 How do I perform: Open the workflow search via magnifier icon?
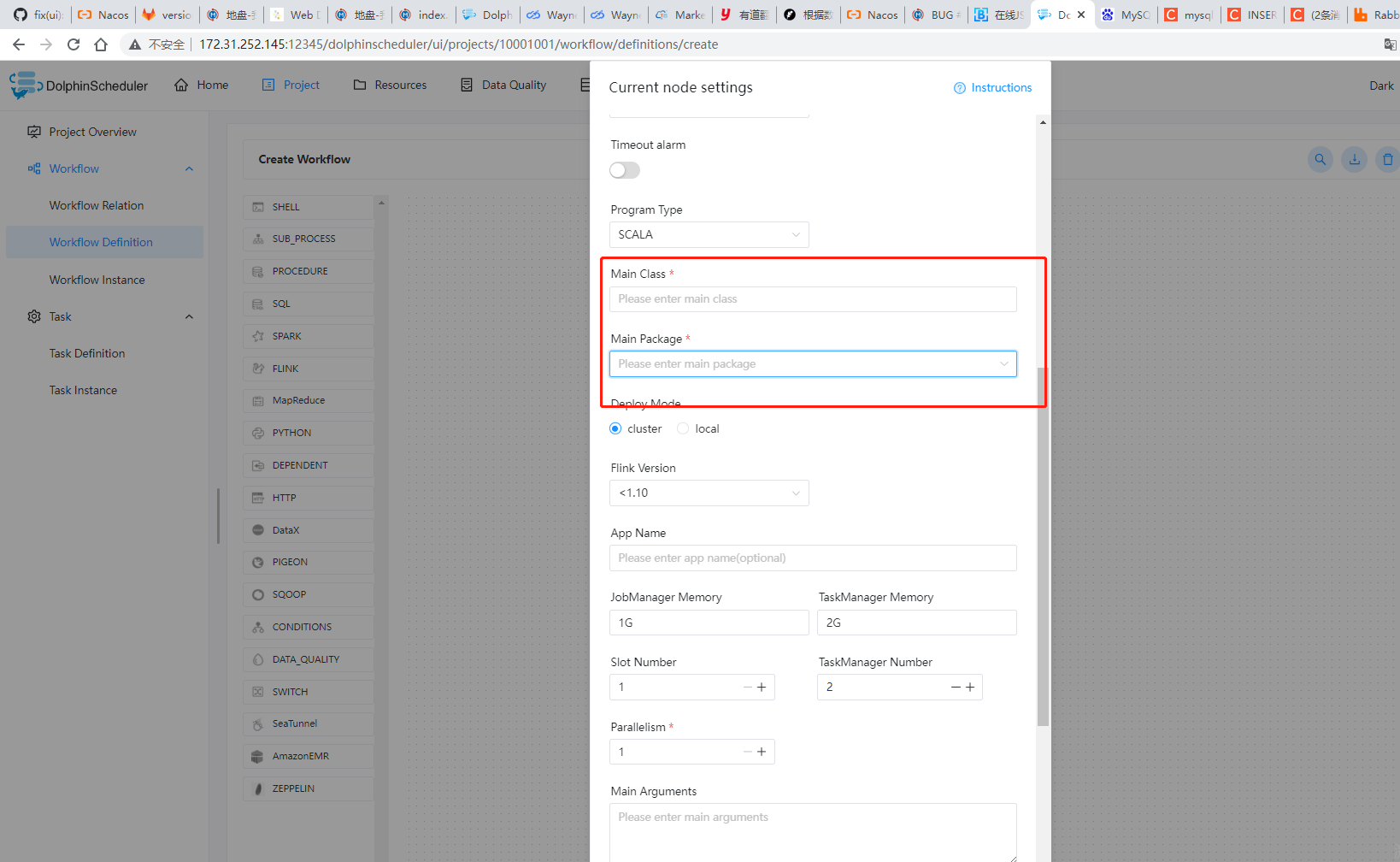pos(1320,159)
